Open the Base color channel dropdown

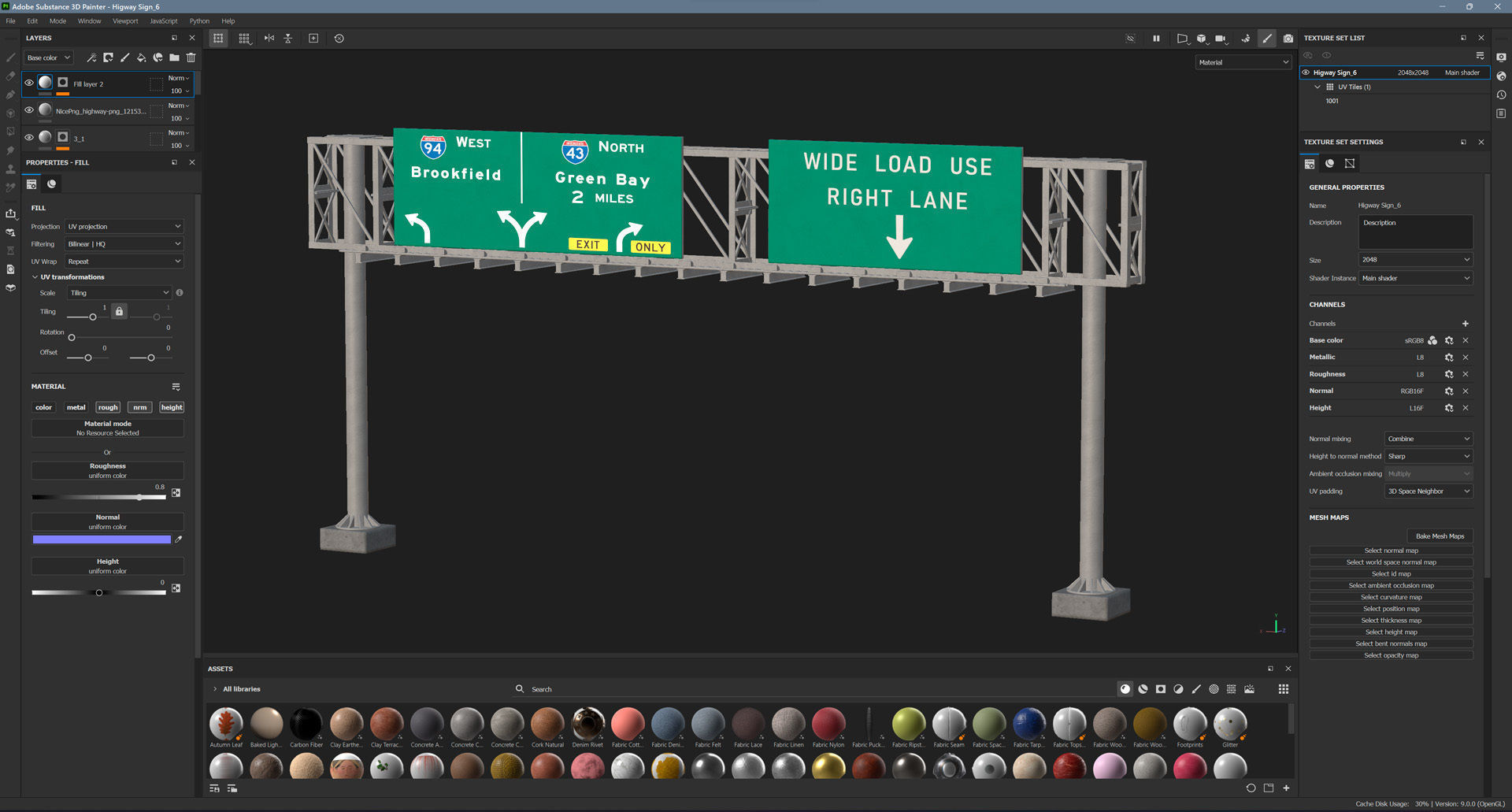coord(49,57)
